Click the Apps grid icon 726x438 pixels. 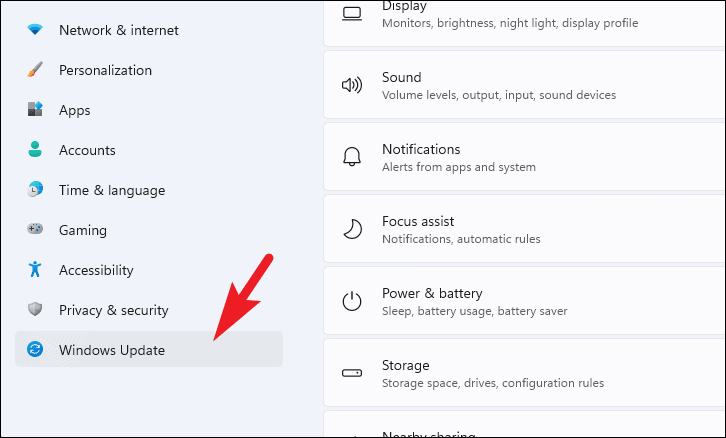point(35,109)
